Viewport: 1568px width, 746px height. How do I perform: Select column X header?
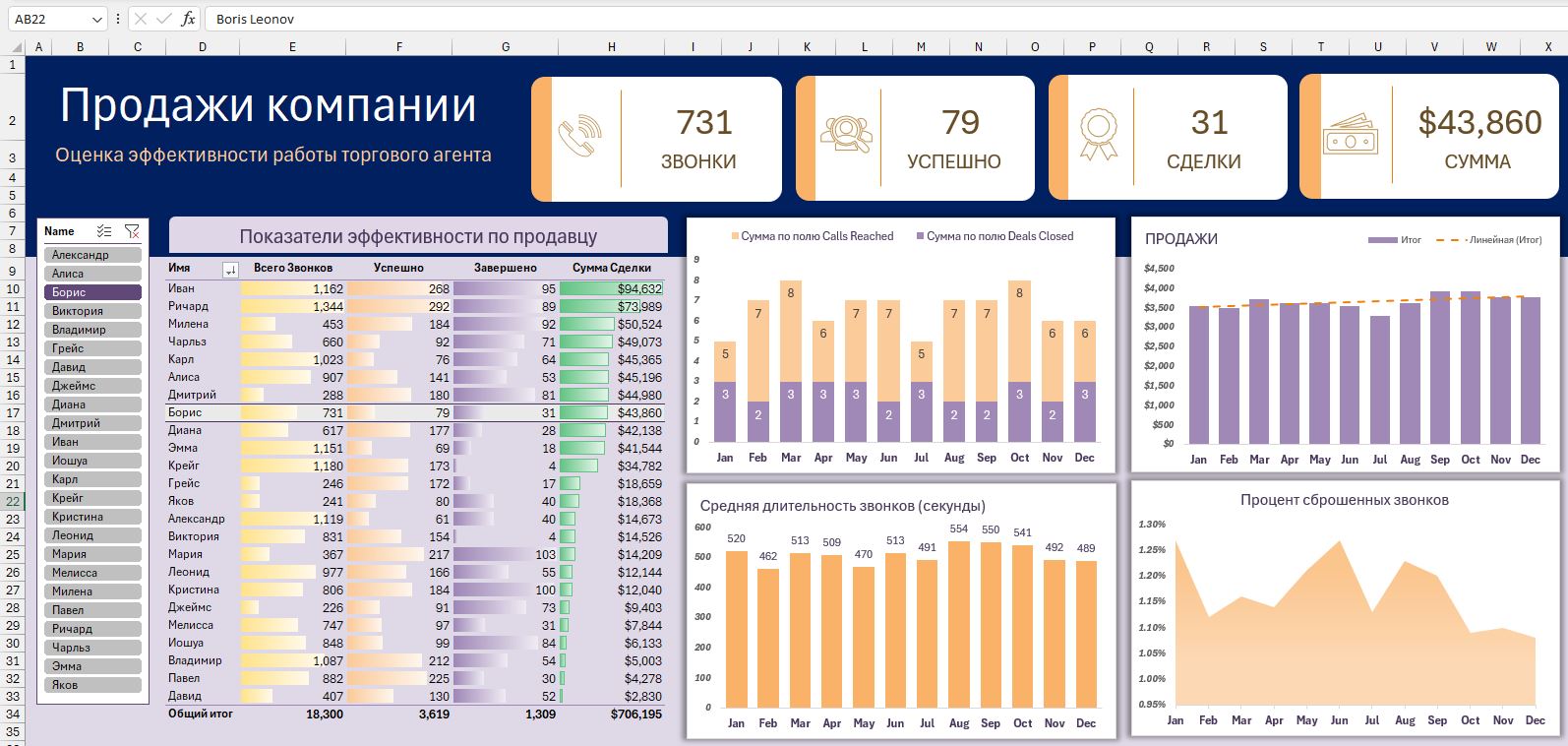point(1549,47)
